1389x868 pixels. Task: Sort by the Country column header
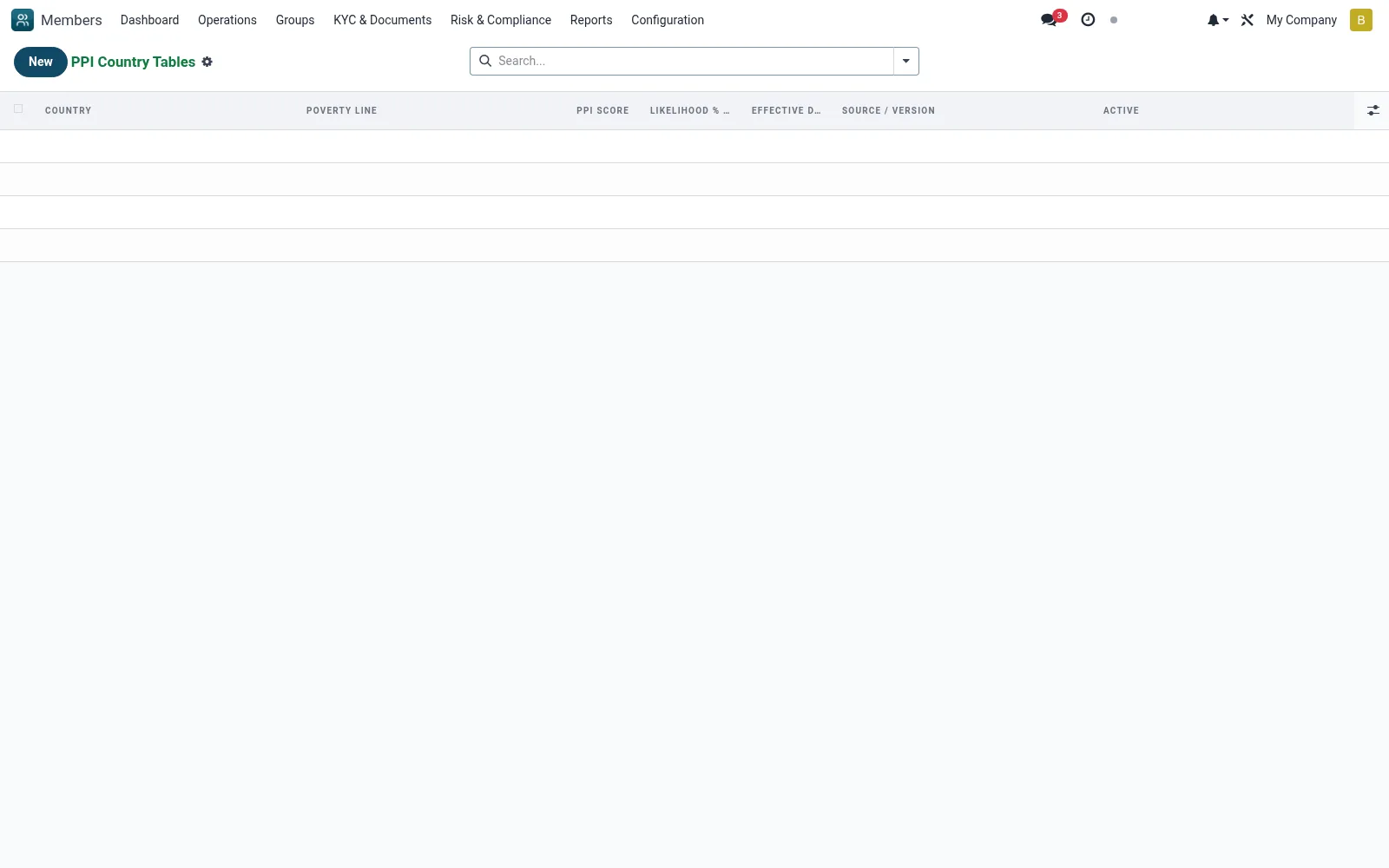click(68, 110)
